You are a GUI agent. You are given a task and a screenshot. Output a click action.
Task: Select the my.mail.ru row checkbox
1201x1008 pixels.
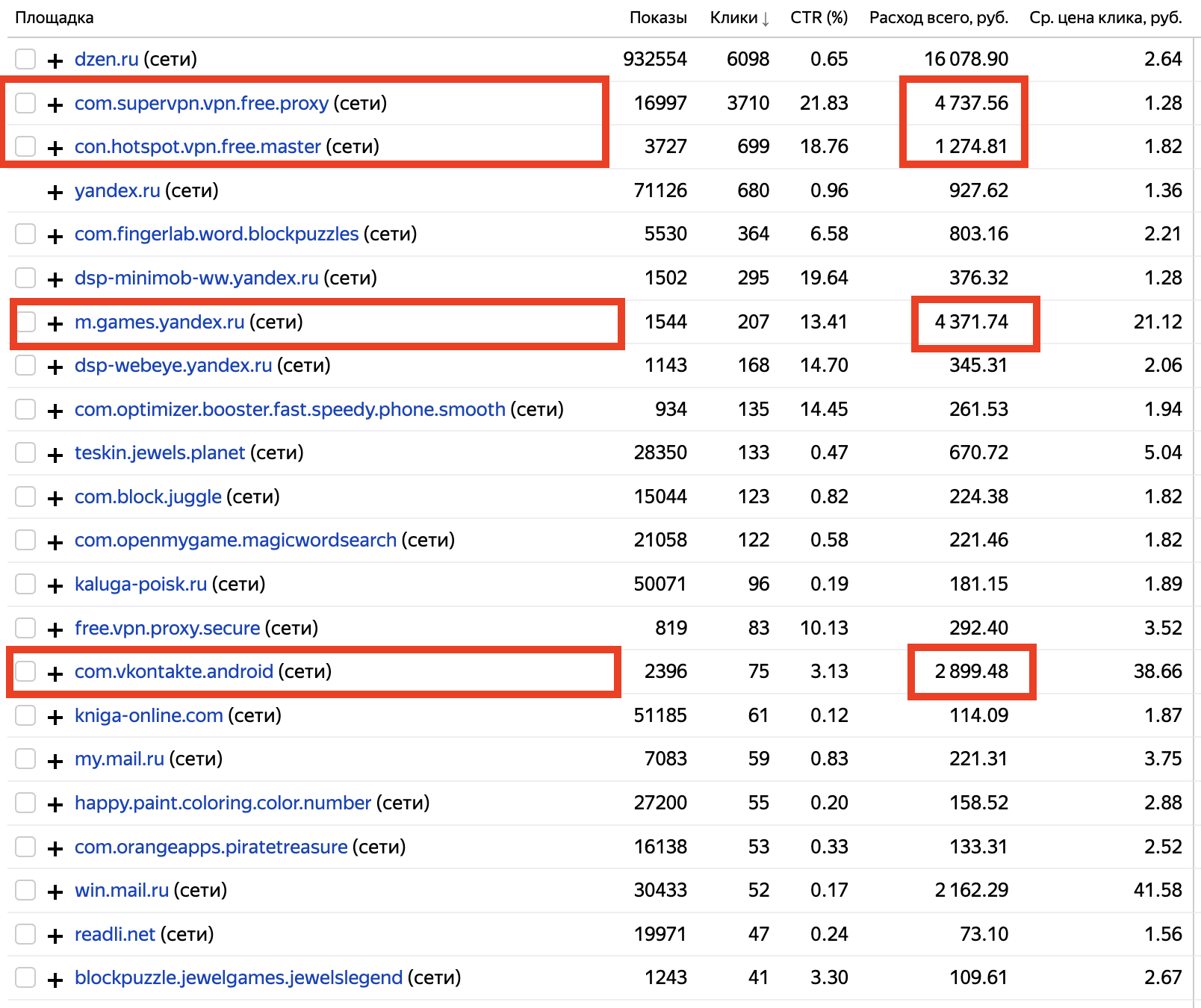click(x=25, y=759)
